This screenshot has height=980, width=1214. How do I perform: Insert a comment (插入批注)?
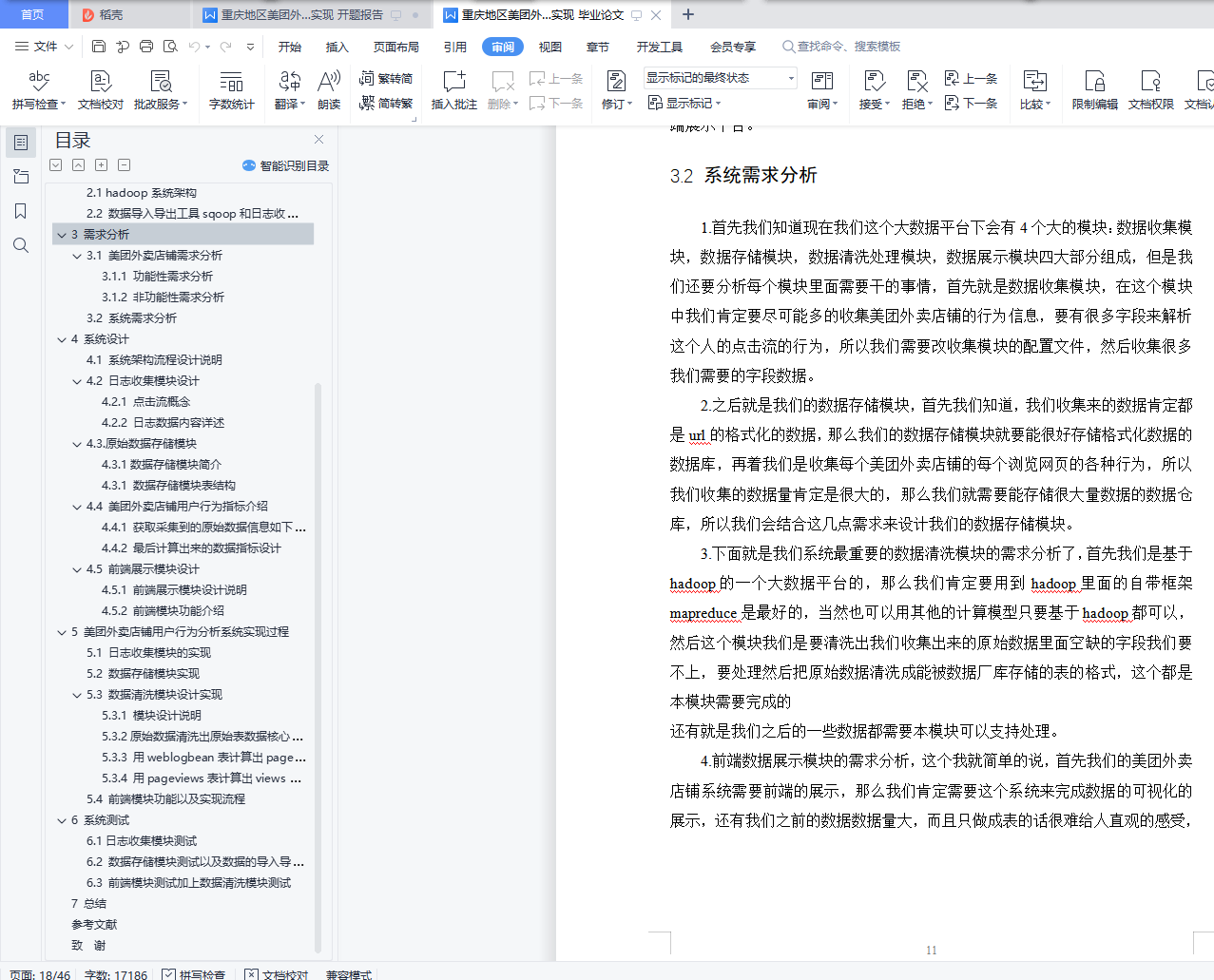[x=454, y=90]
